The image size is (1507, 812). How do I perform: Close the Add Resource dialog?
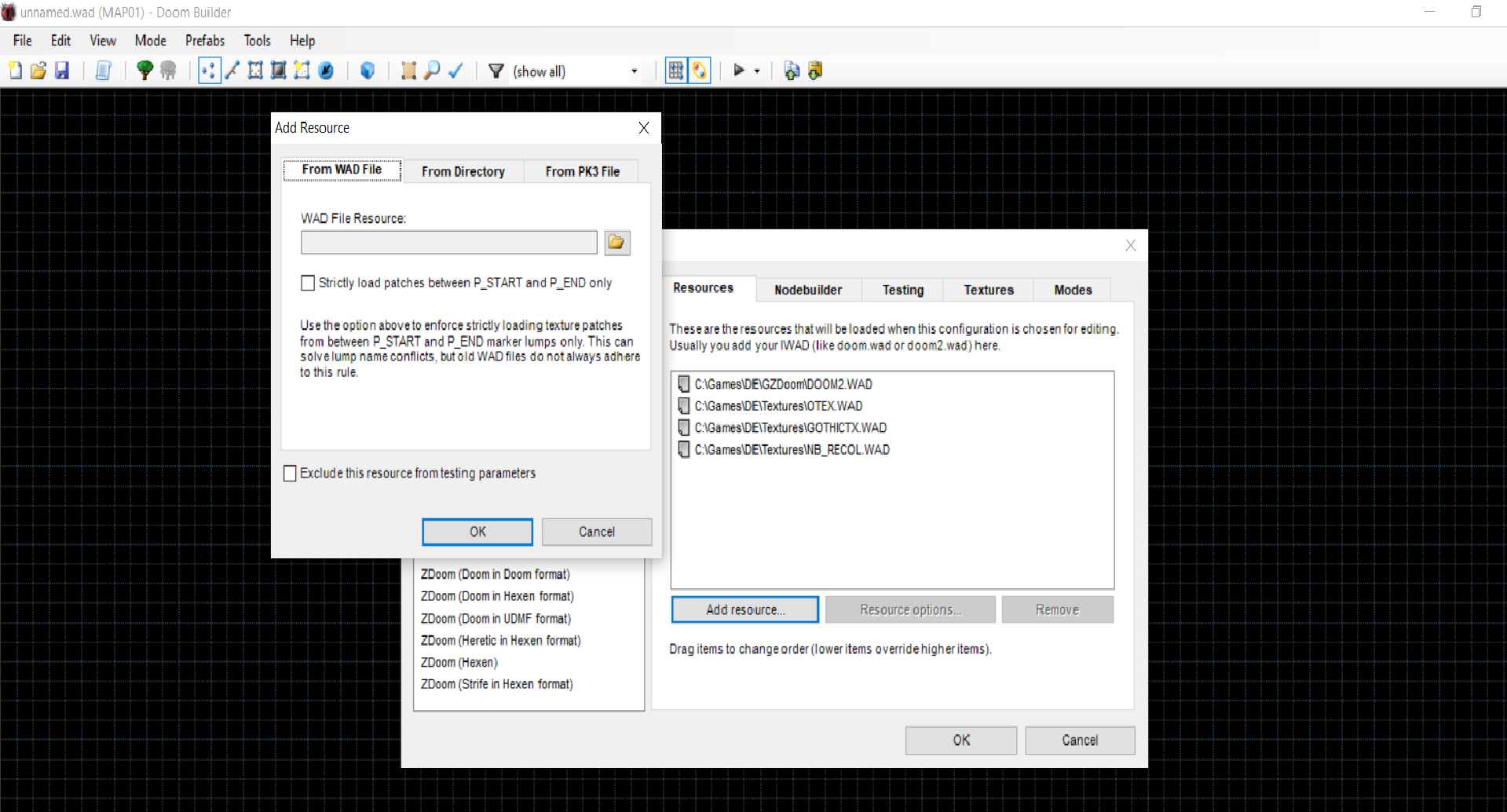[644, 128]
